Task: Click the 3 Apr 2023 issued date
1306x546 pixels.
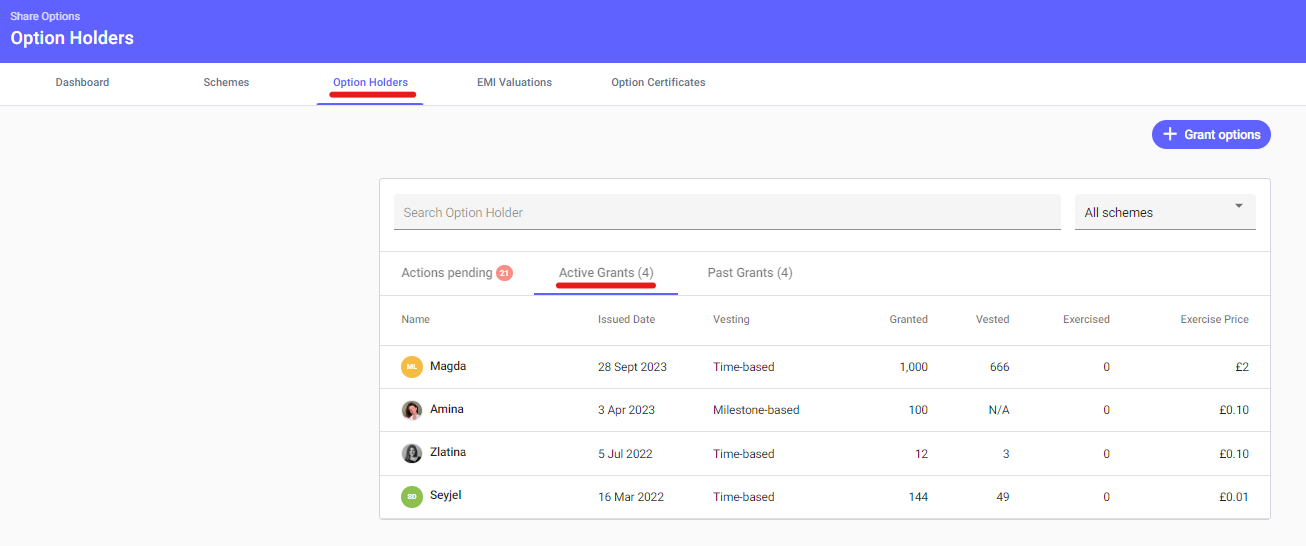Action: [626, 410]
